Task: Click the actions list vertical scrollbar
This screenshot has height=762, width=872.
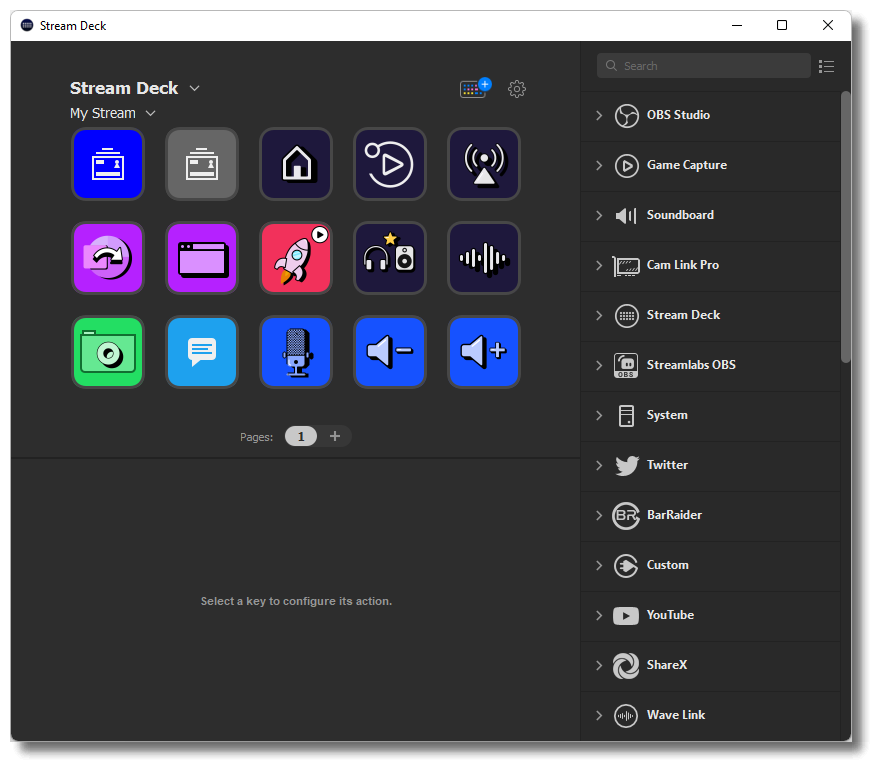Action: [846, 227]
